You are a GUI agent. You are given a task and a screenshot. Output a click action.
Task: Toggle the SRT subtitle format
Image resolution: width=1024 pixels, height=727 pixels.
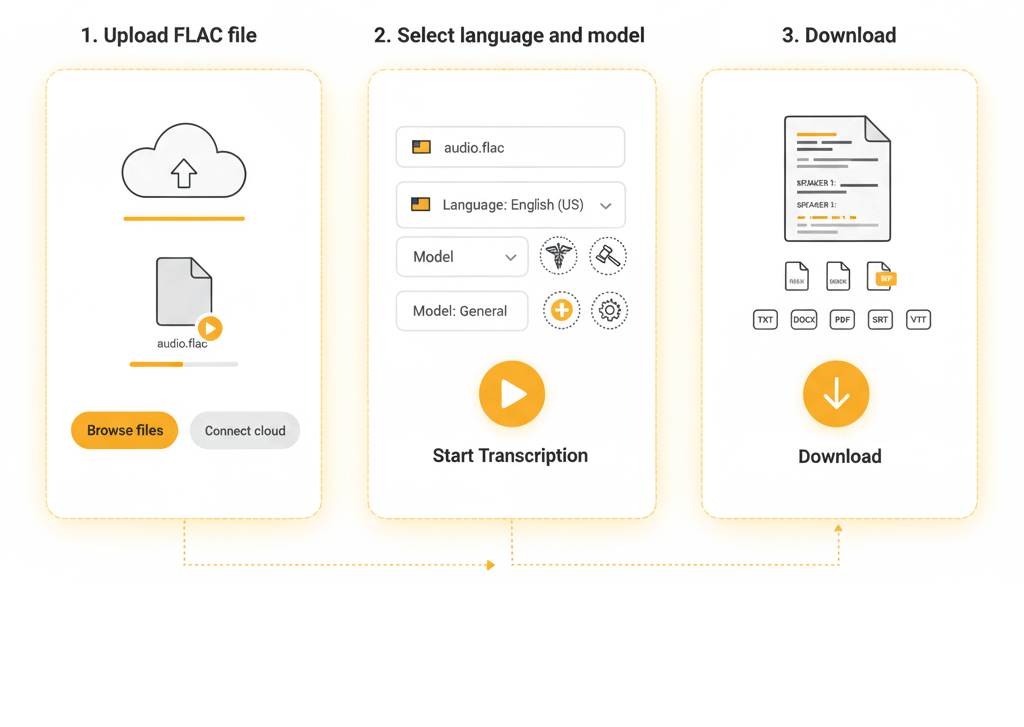(x=880, y=319)
